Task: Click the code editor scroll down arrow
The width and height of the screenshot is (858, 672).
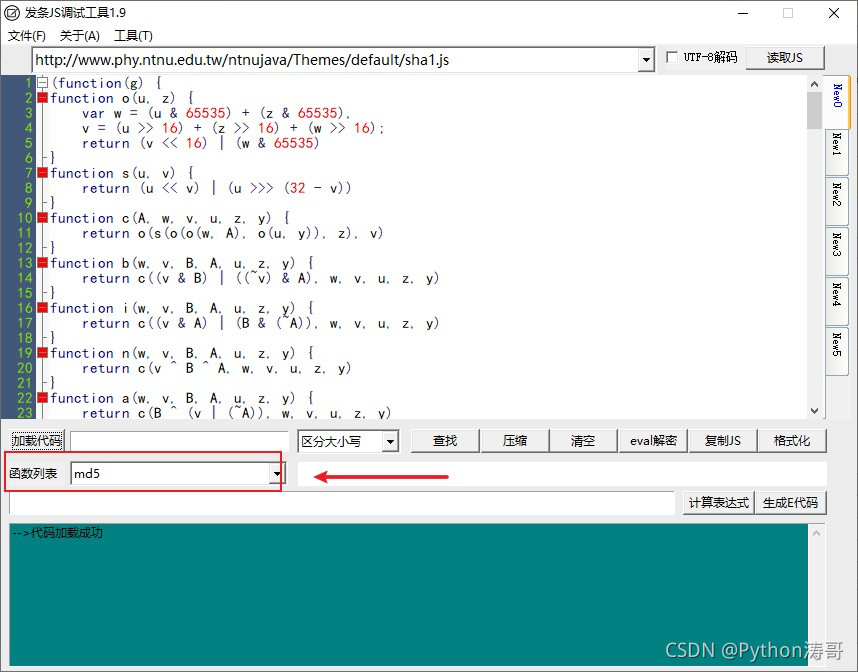Action: [814, 411]
